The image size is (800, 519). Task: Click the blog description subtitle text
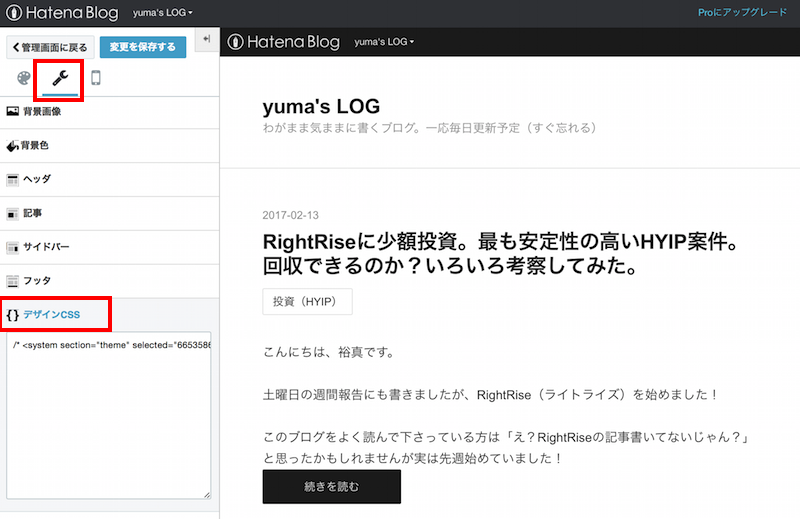(x=430, y=128)
